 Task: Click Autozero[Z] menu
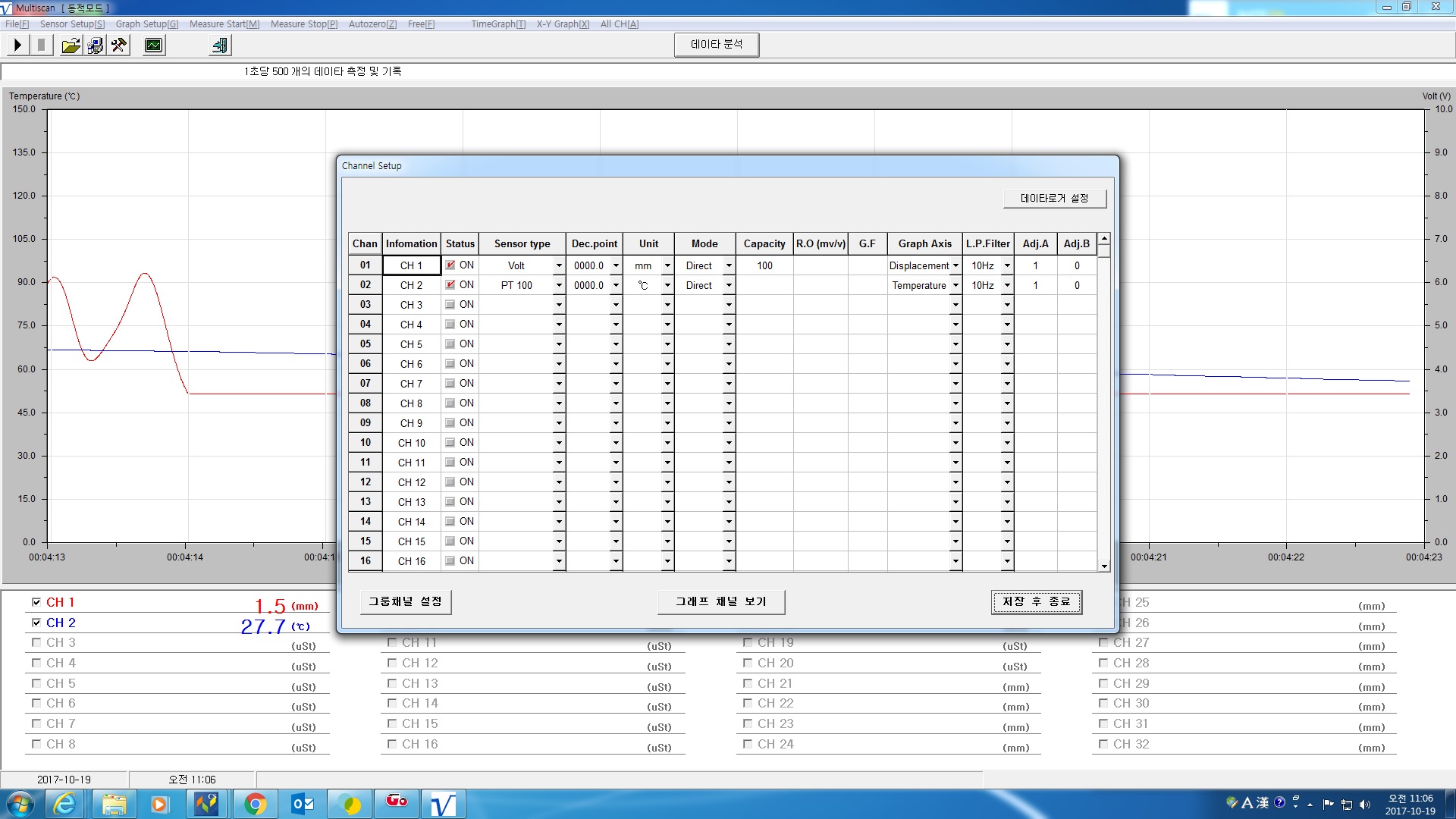(372, 24)
